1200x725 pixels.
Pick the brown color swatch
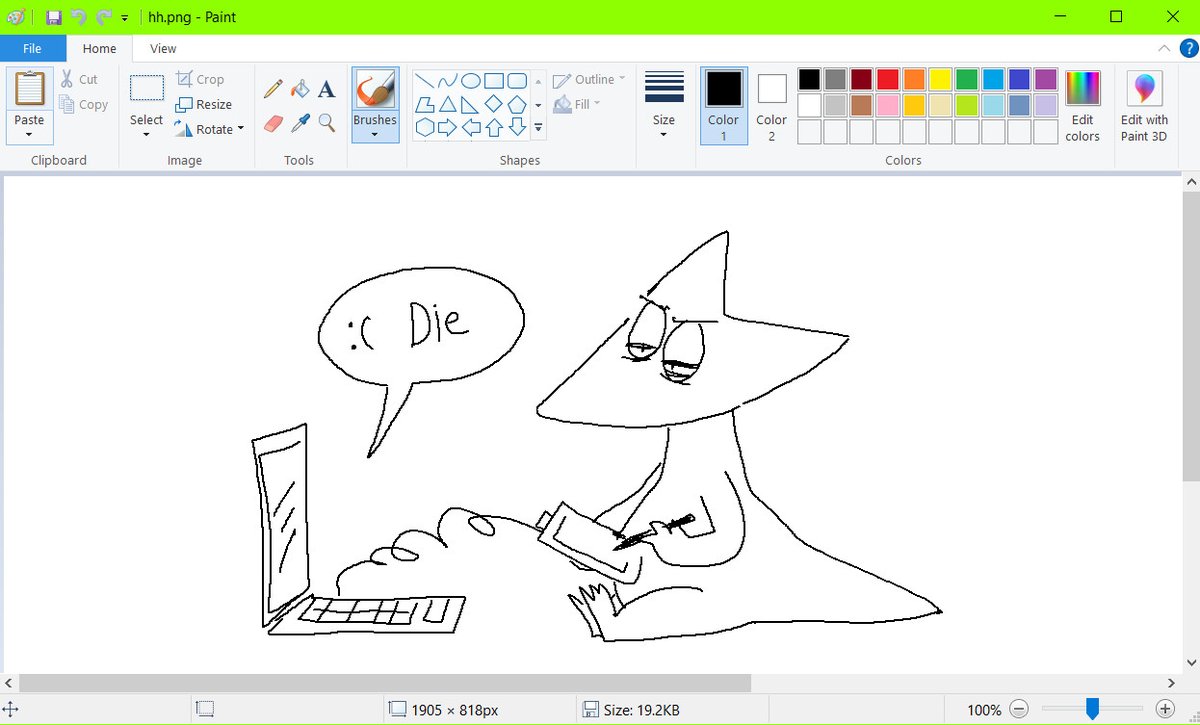862,105
